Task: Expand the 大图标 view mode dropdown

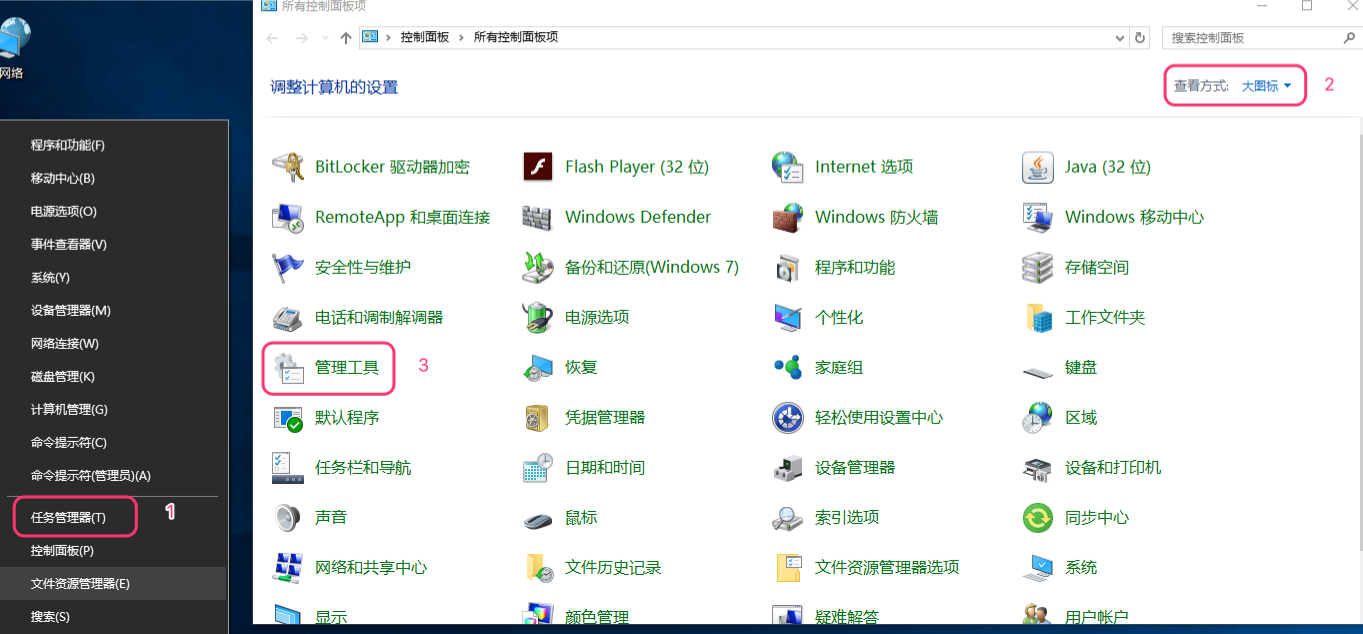Action: [1266, 86]
